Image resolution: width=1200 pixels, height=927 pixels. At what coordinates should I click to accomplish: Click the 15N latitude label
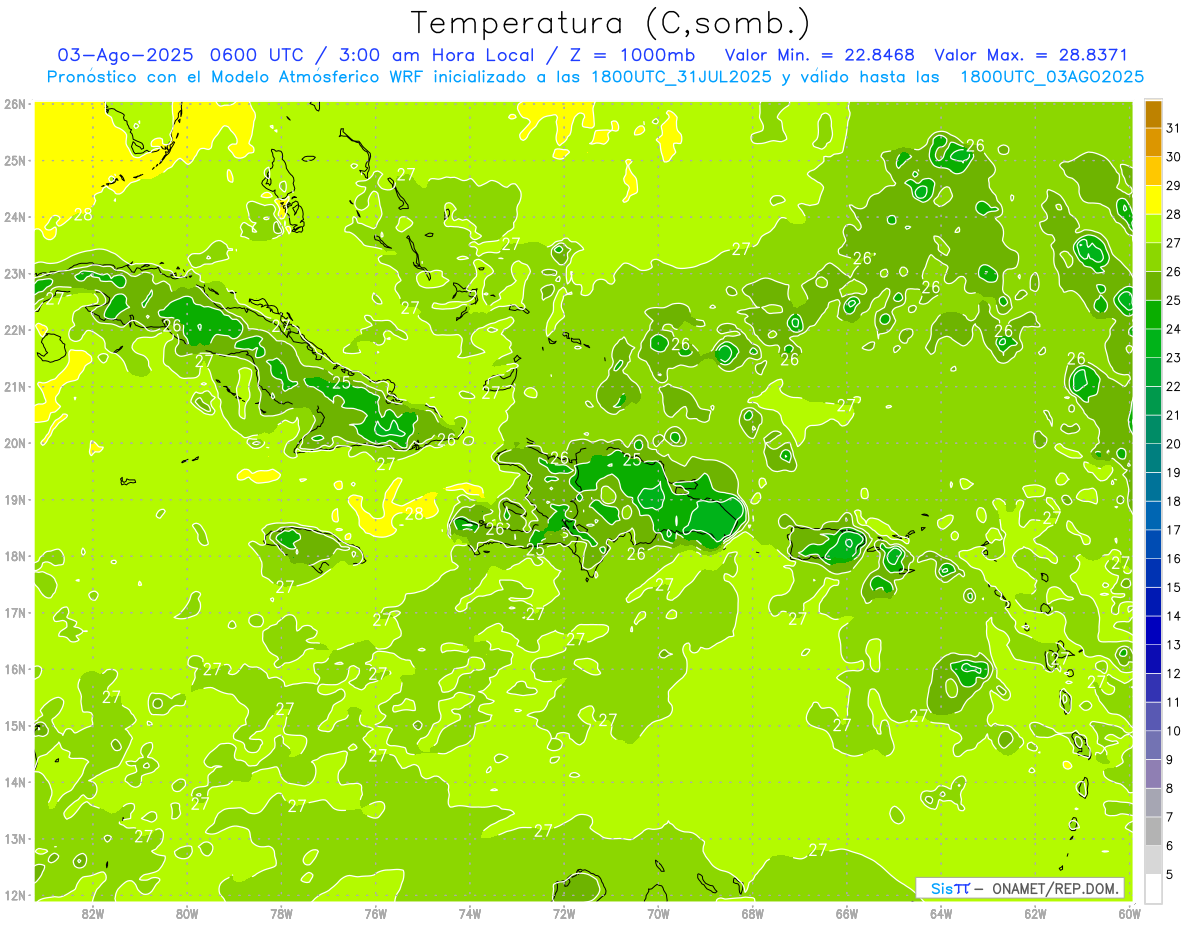point(15,725)
